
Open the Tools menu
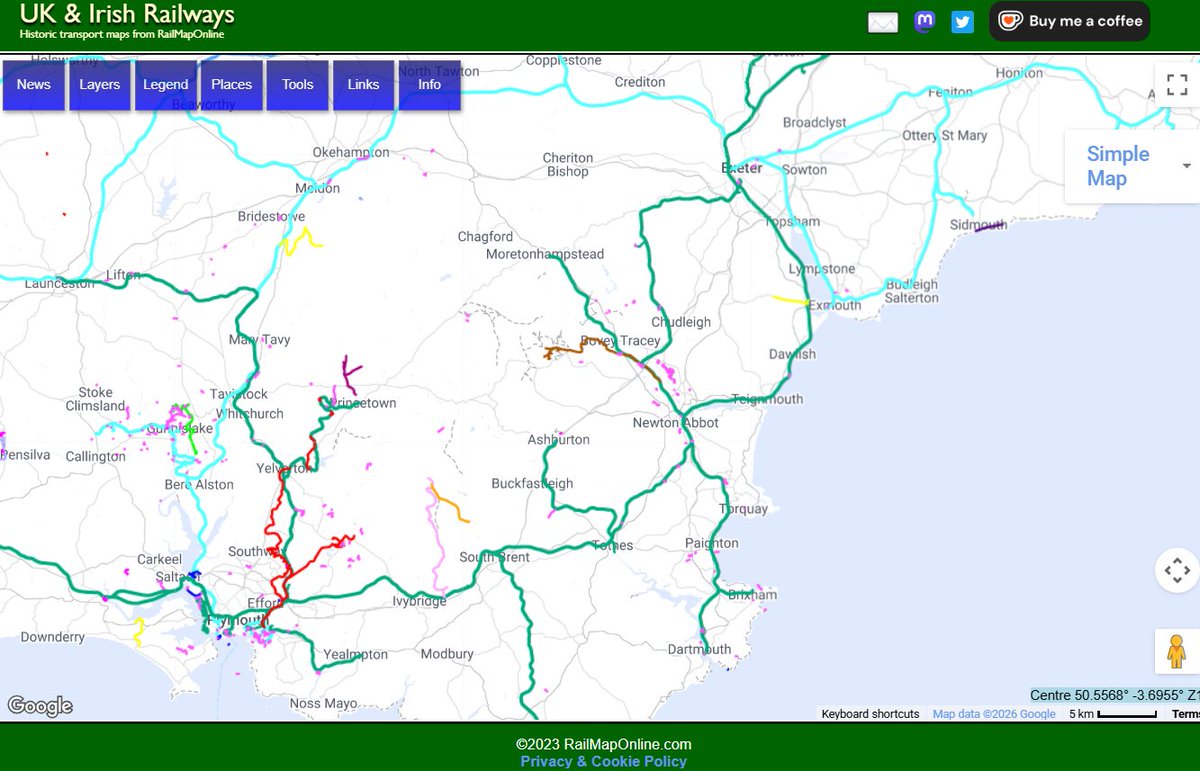(297, 85)
